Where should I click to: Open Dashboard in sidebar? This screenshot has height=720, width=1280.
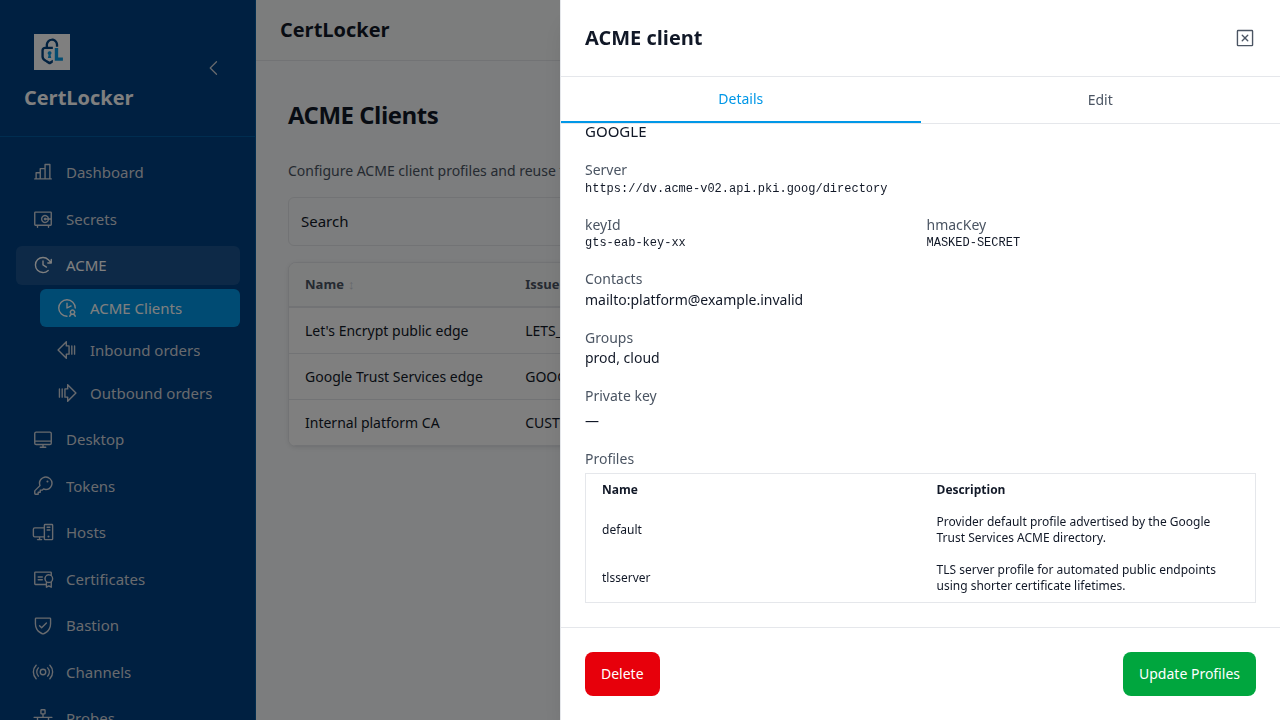tap(128, 172)
